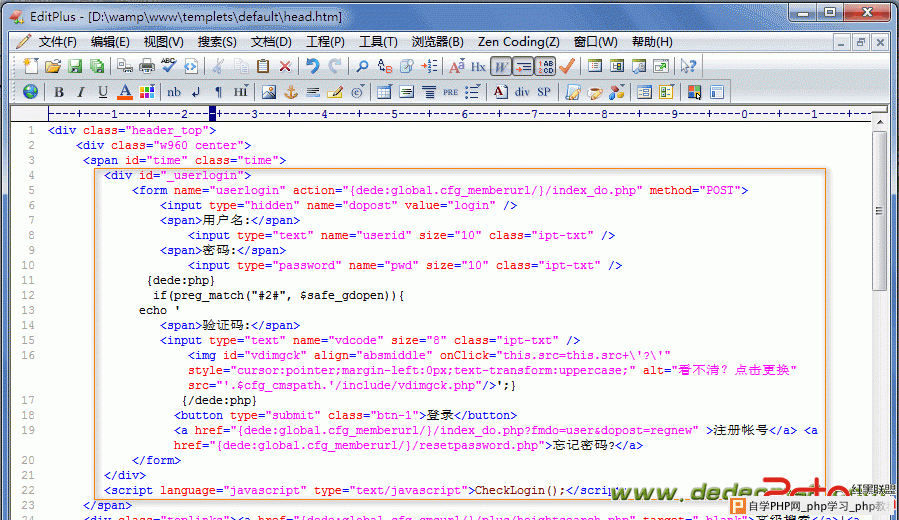Insert SP span tag
Image resolution: width=899 pixels, height=520 pixels.
click(544, 92)
